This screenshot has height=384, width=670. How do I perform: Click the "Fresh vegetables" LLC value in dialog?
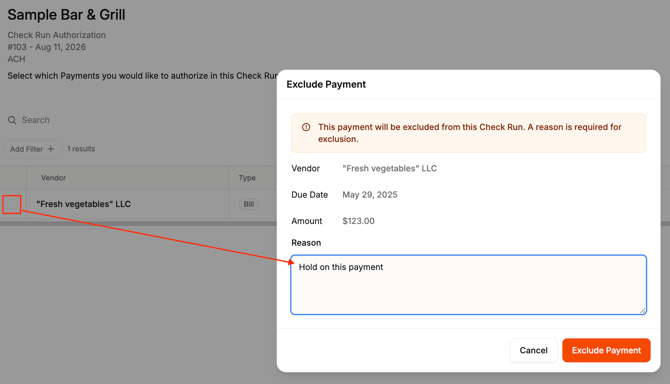coord(389,168)
